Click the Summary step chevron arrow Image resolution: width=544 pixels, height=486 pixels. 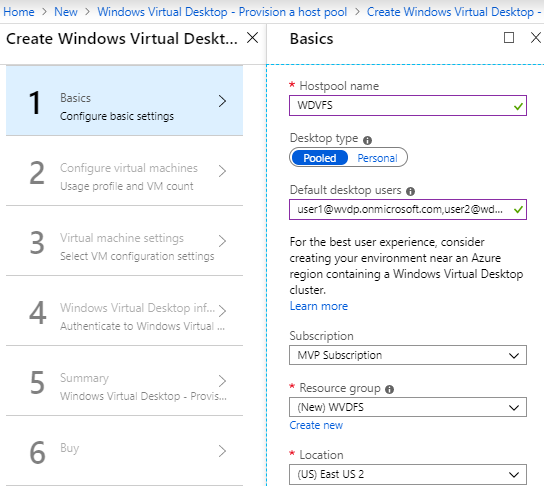(x=222, y=381)
